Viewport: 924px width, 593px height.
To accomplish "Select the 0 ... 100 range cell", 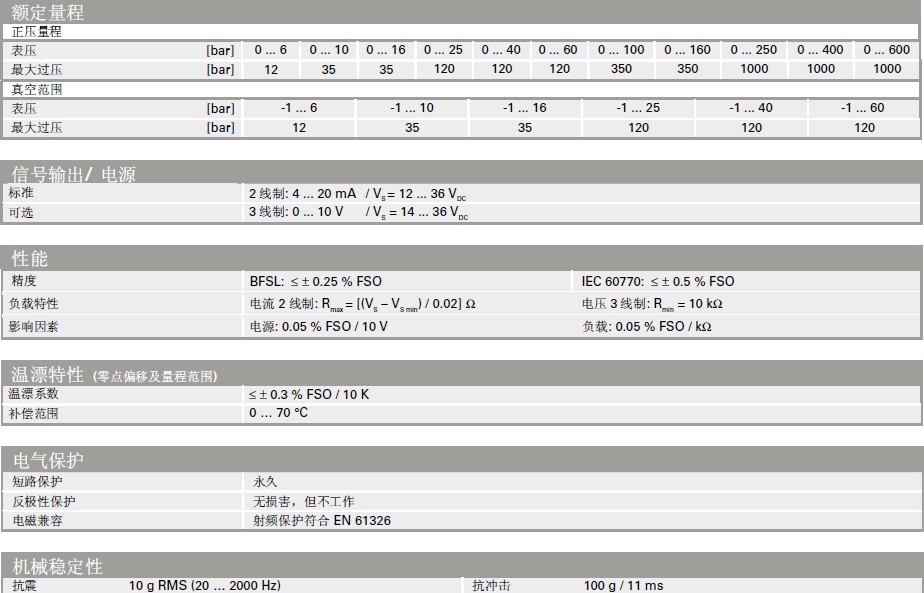I will pos(621,50).
